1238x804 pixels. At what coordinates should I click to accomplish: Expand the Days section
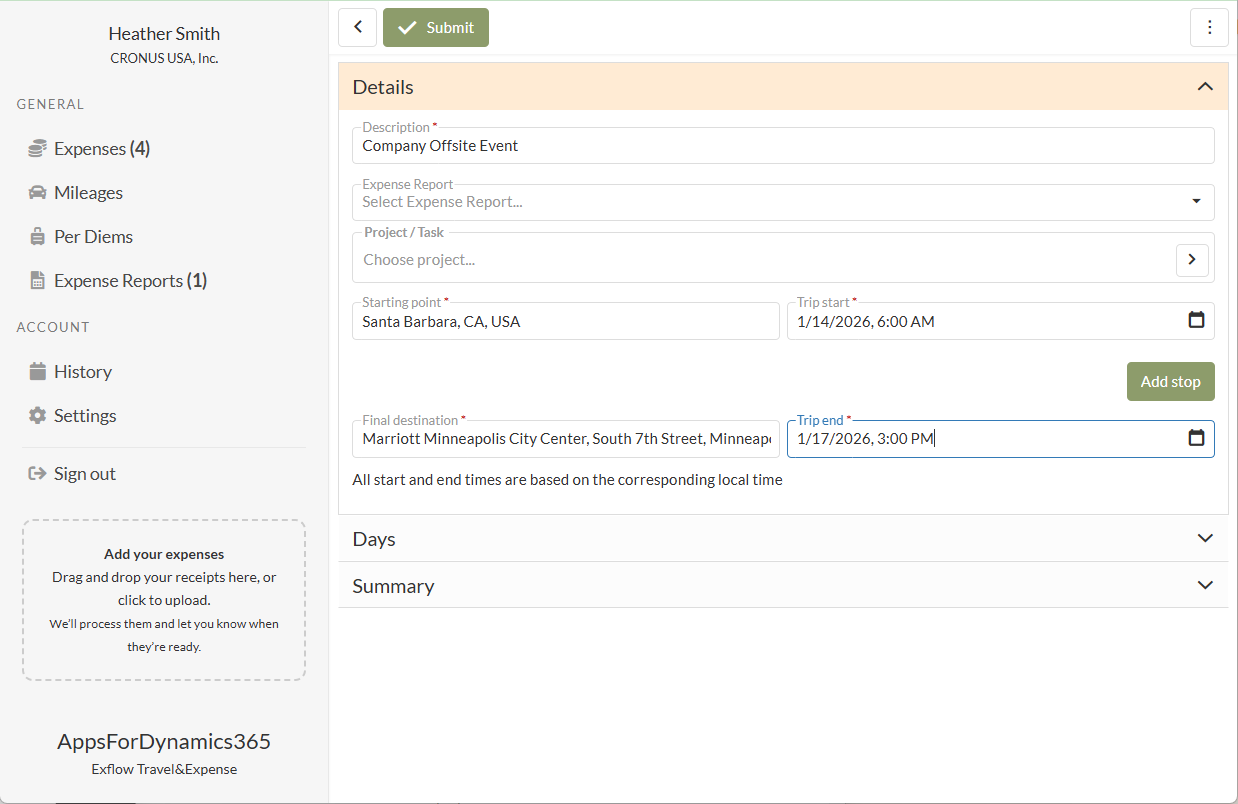1205,539
